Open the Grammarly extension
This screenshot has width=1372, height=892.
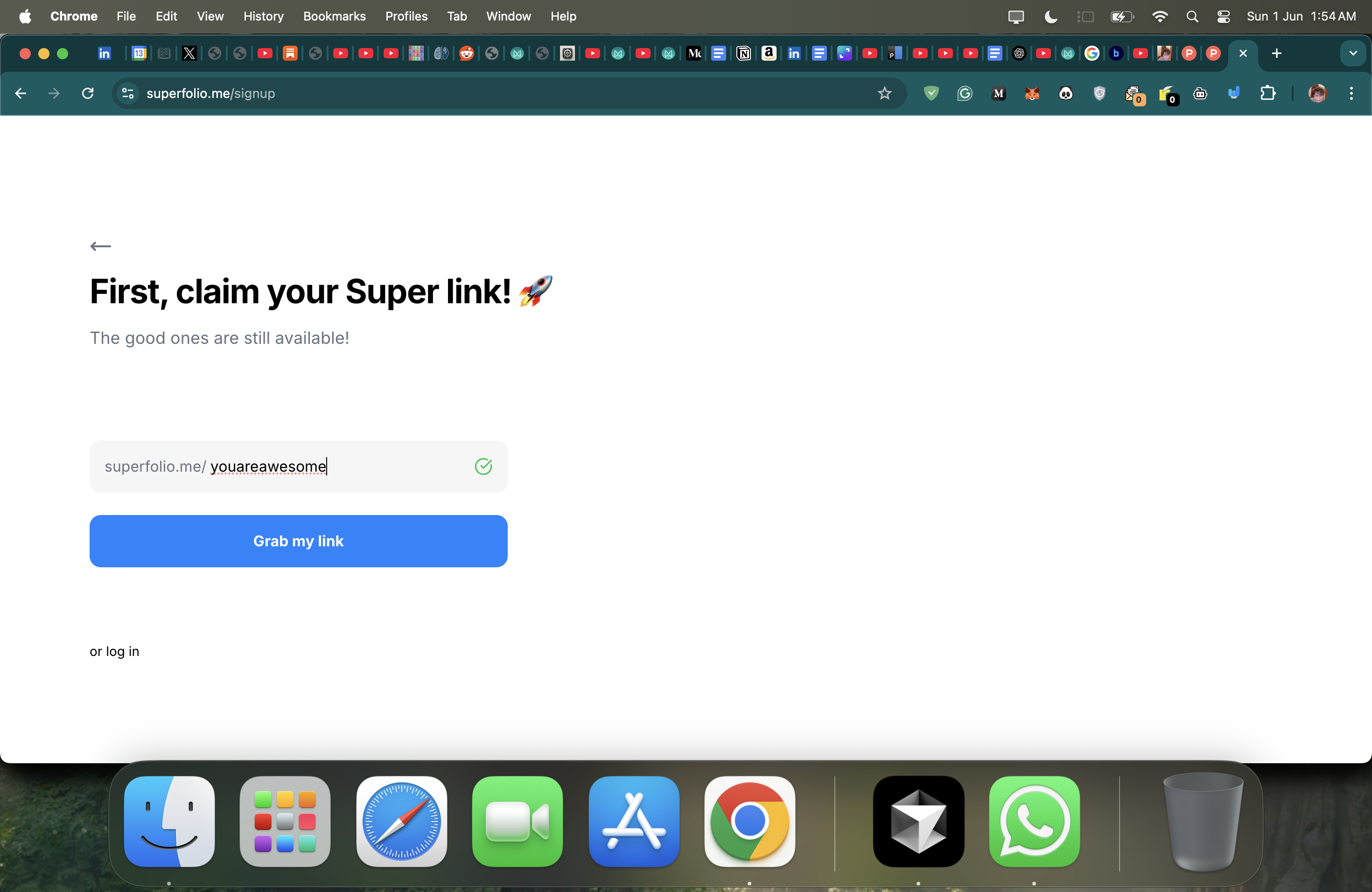tap(965, 93)
